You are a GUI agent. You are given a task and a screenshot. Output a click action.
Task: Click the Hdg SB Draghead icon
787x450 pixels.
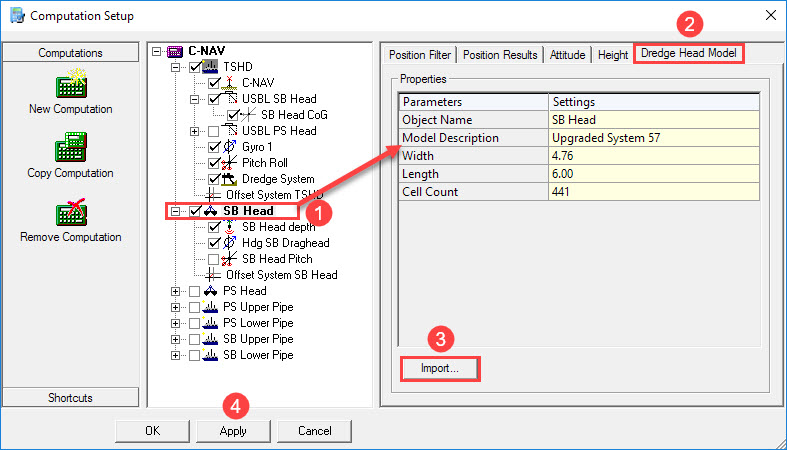click(x=229, y=243)
